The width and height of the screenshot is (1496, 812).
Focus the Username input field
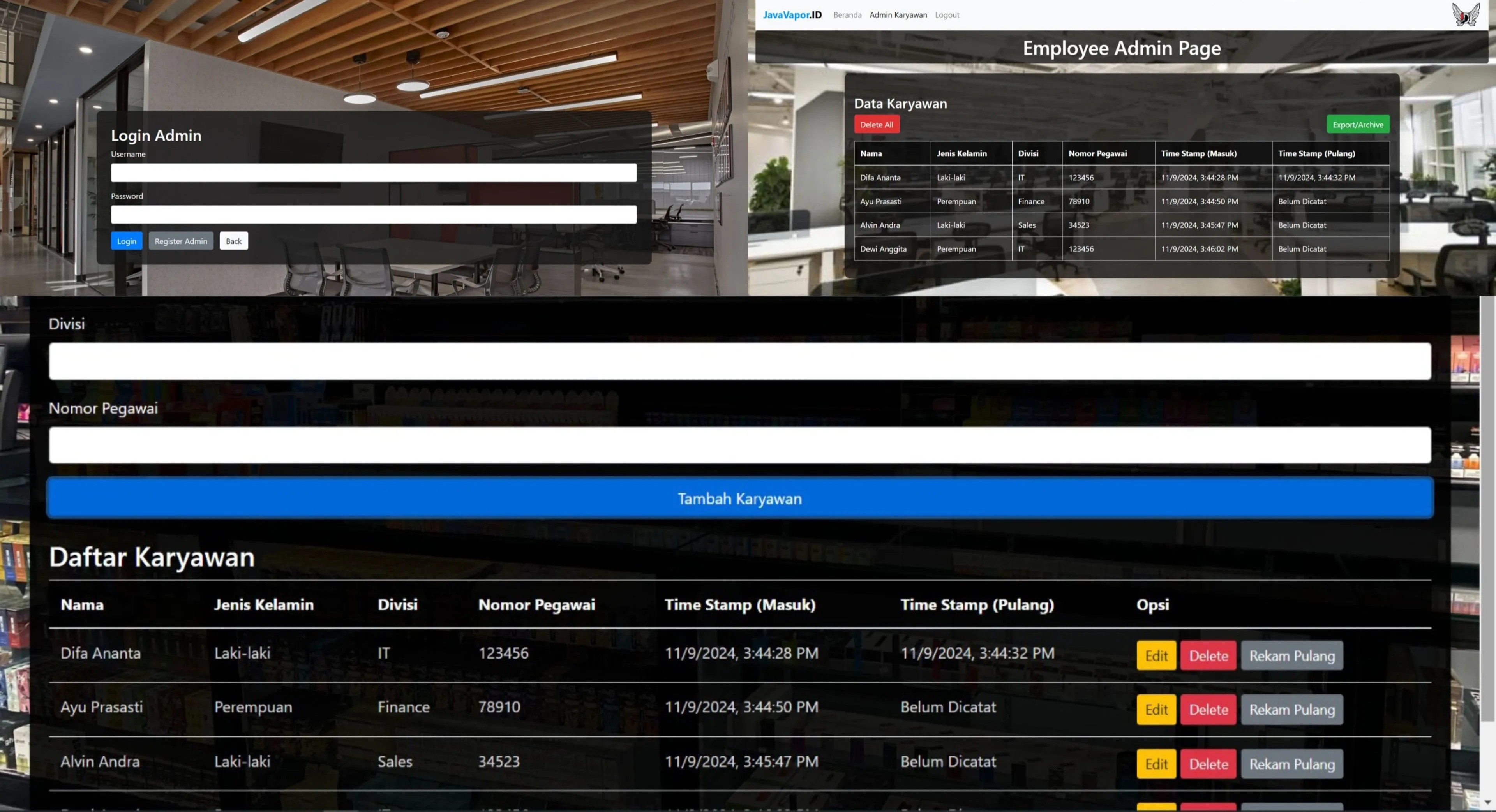[374, 173]
